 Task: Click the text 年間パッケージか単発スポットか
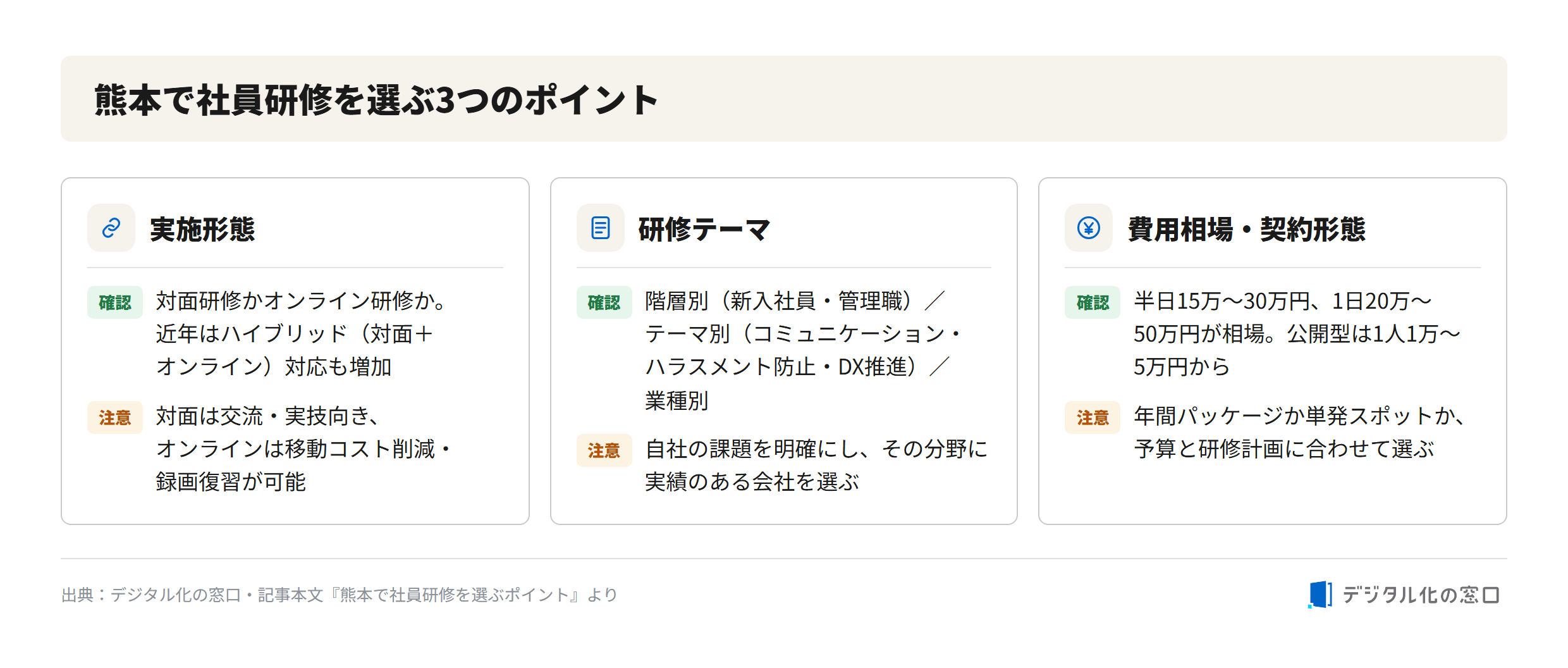pos(1299,416)
